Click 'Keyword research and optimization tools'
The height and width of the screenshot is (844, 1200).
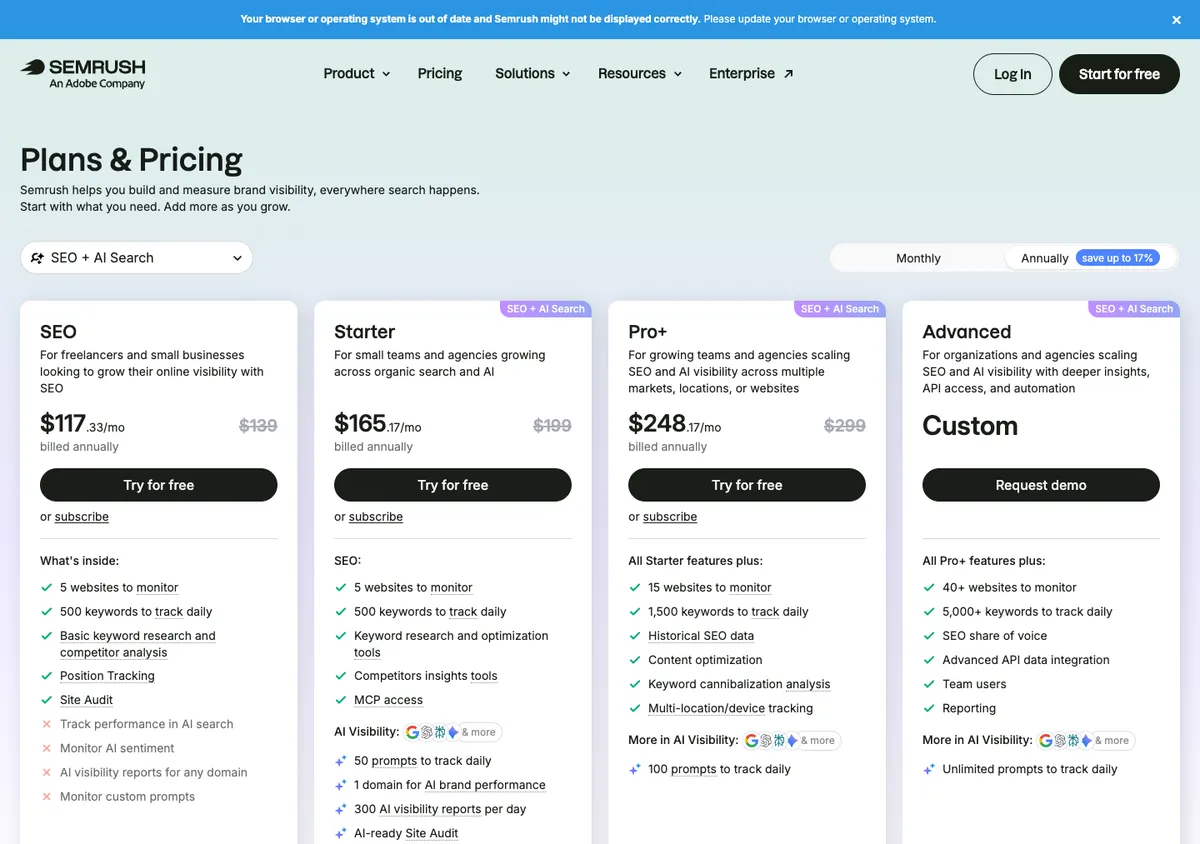point(451,644)
